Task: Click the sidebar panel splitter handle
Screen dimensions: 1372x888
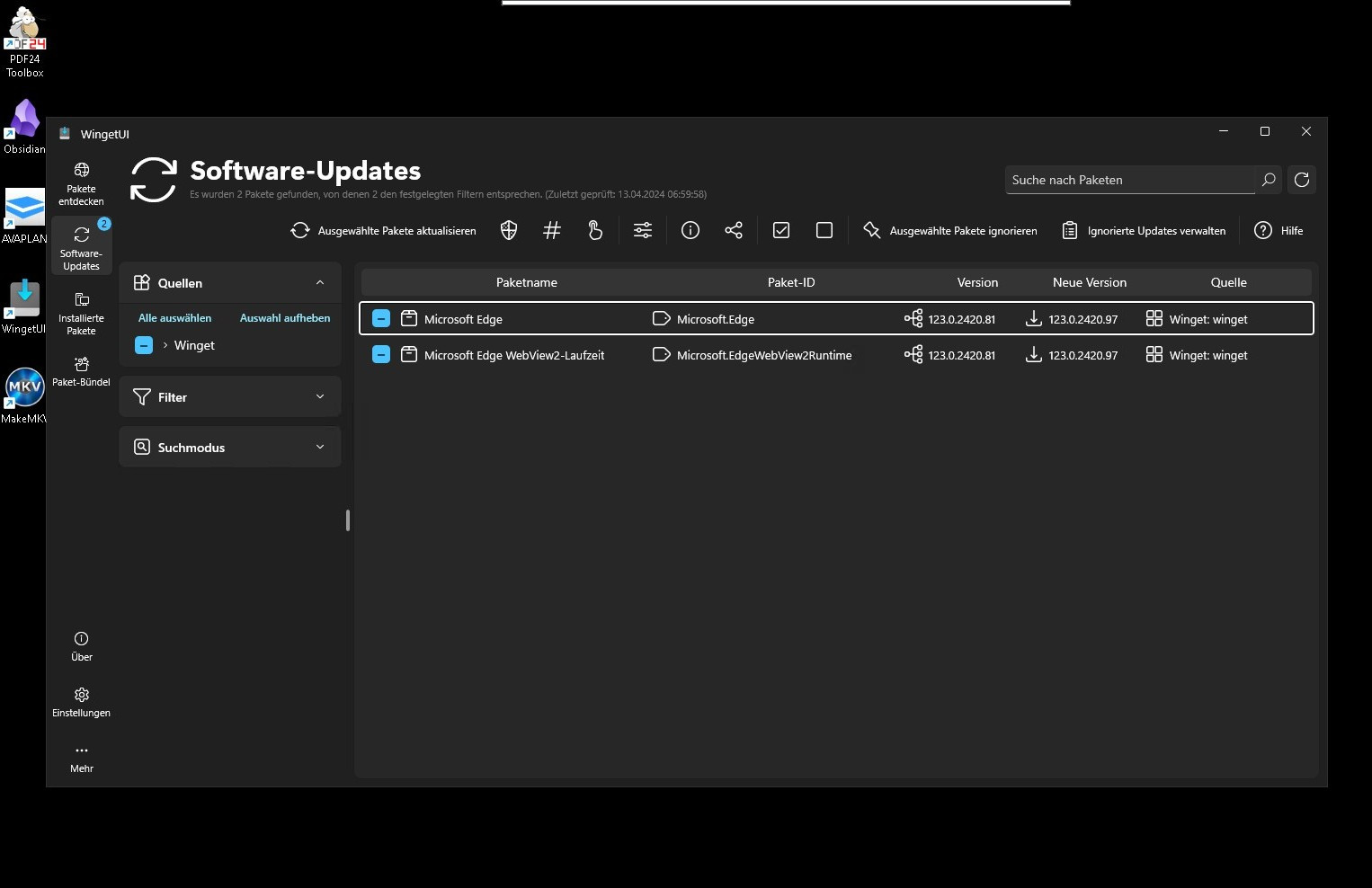Action: 348,520
